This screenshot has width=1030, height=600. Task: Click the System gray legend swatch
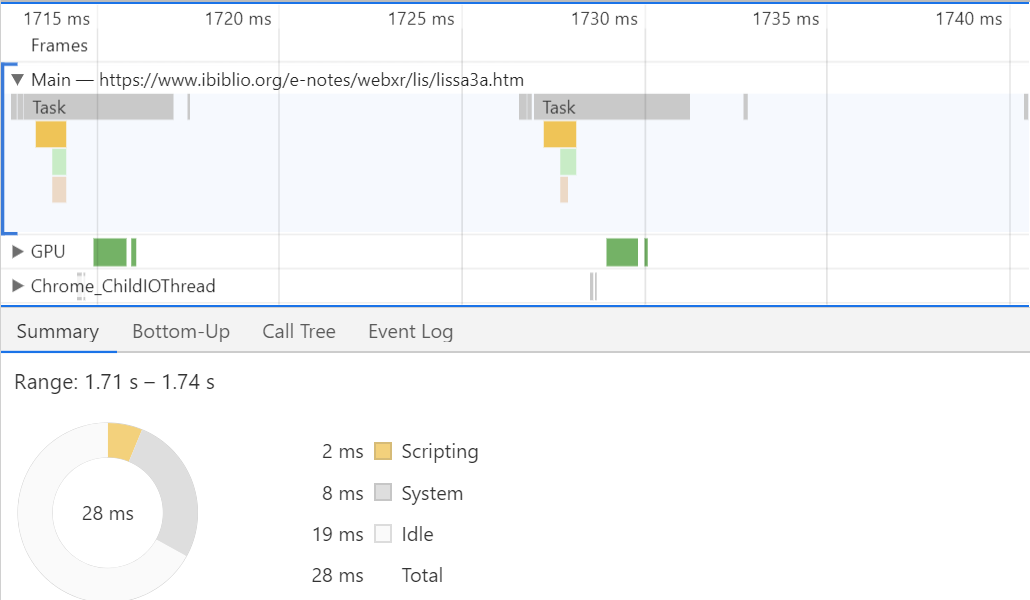pyautogui.click(x=383, y=492)
